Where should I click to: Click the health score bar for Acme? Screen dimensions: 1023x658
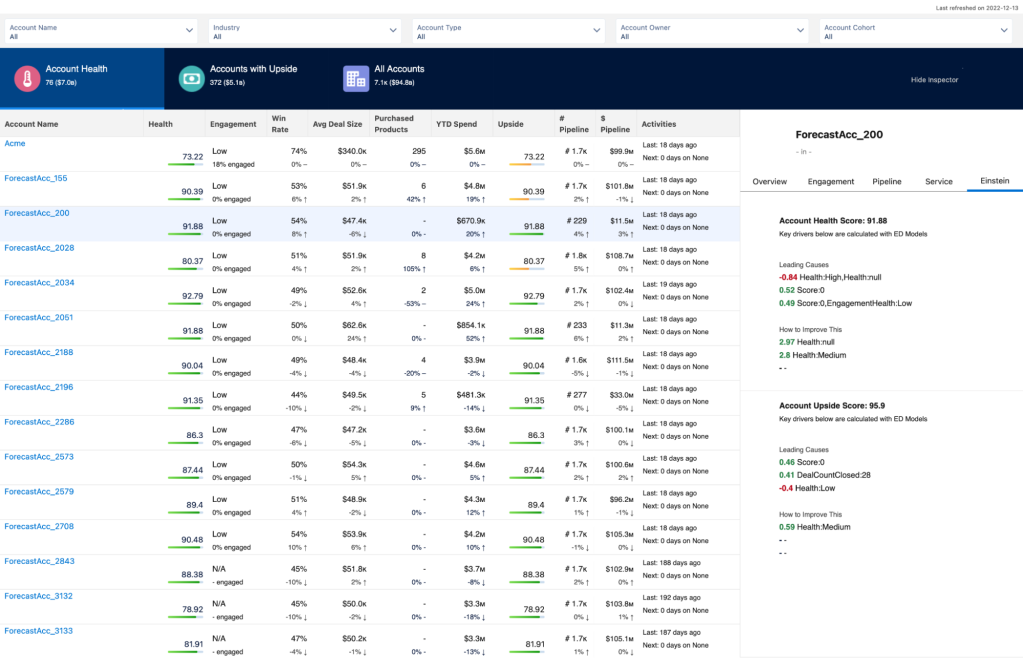[x=185, y=162]
